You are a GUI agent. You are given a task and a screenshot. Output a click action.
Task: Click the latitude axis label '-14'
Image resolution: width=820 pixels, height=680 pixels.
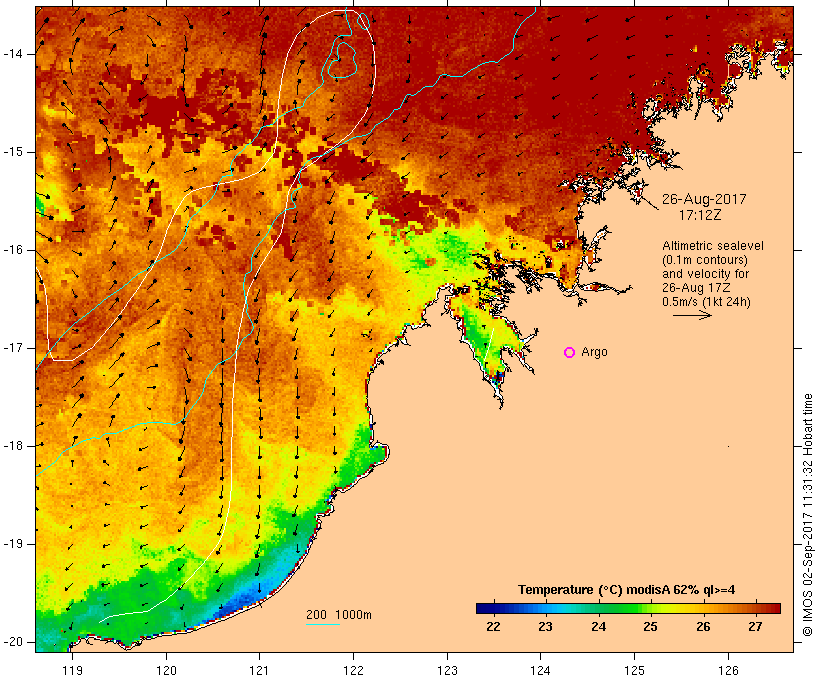click(x=13, y=54)
